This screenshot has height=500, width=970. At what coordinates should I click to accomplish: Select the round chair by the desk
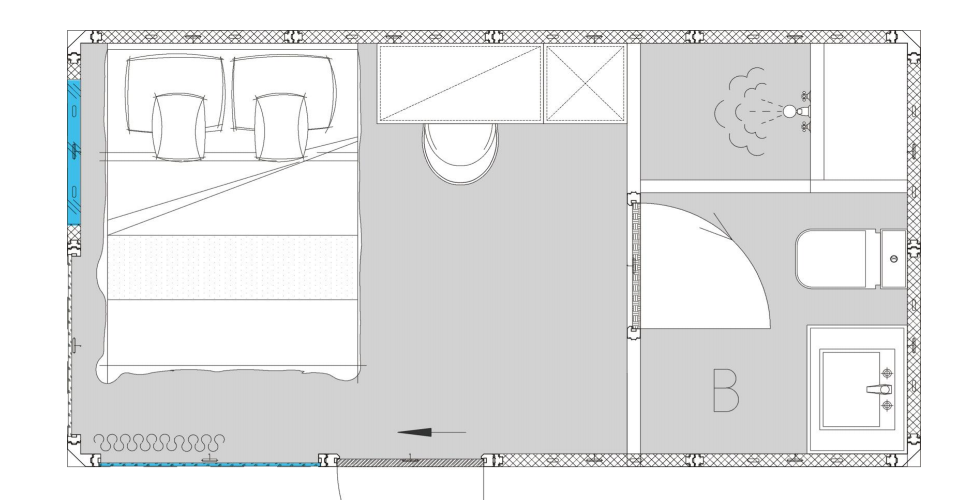[x=458, y=153]
